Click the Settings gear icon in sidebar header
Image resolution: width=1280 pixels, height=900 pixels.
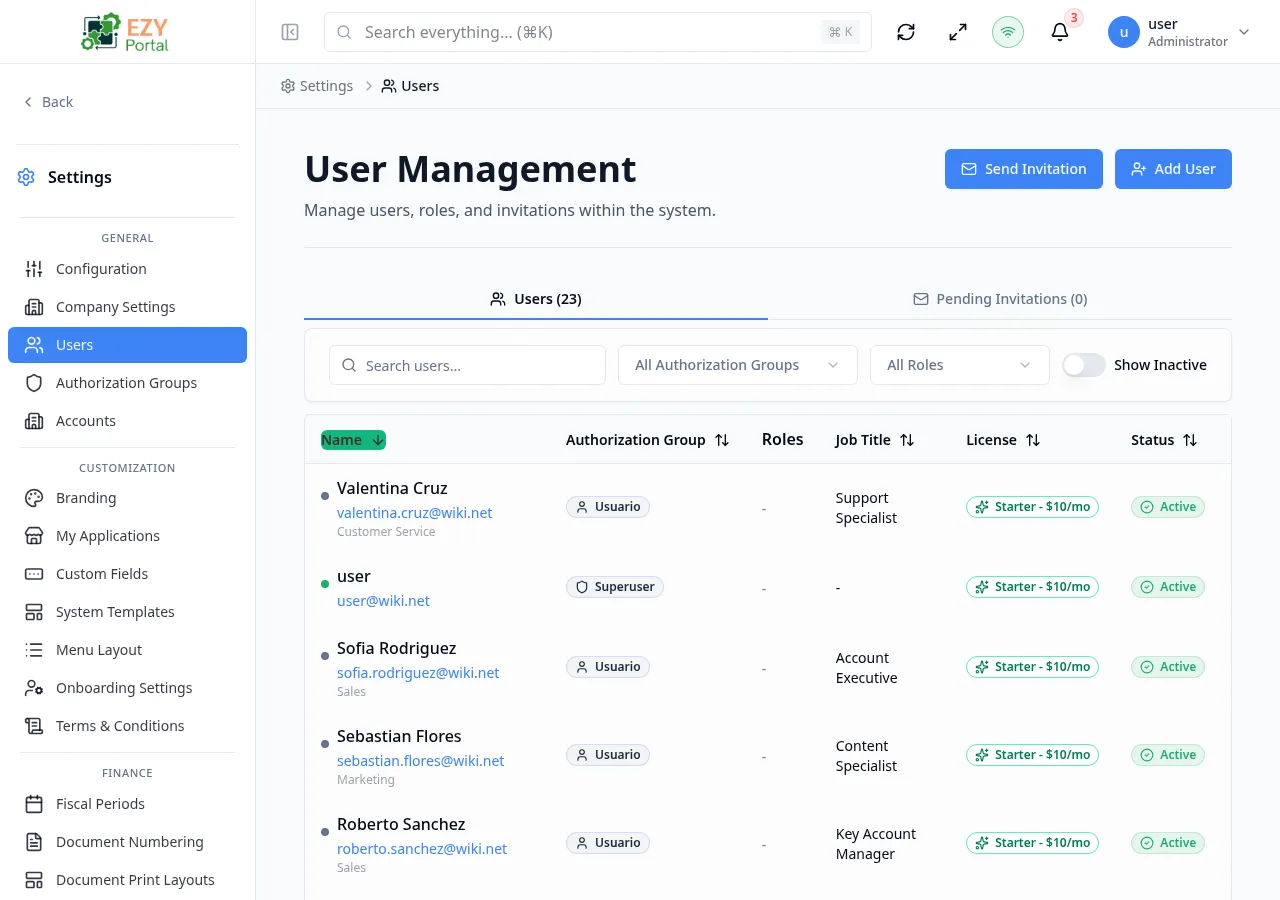pyautogui.click(x=26, y=177)
